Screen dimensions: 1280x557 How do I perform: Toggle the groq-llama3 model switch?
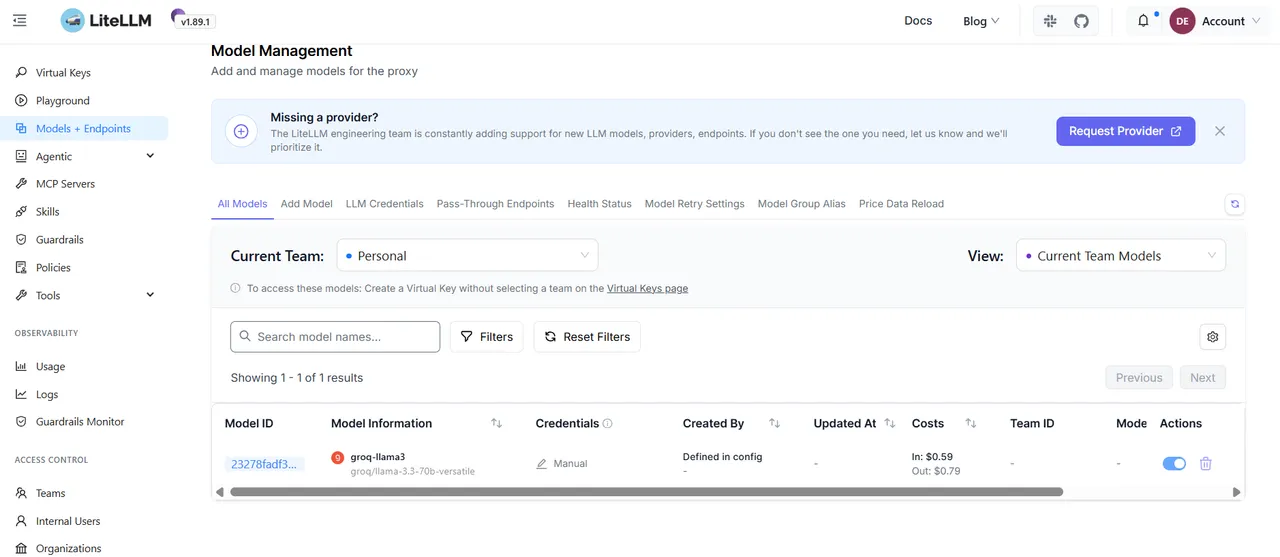pos(1175,464)
